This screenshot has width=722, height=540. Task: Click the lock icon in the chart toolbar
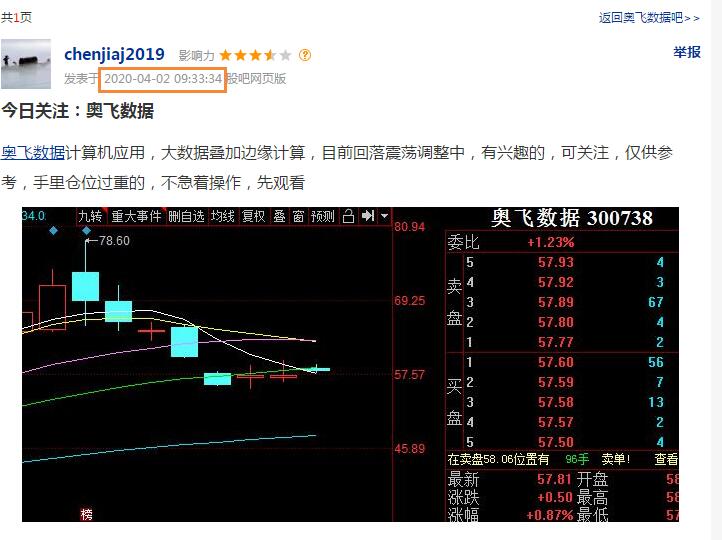(x=349, y=216)
